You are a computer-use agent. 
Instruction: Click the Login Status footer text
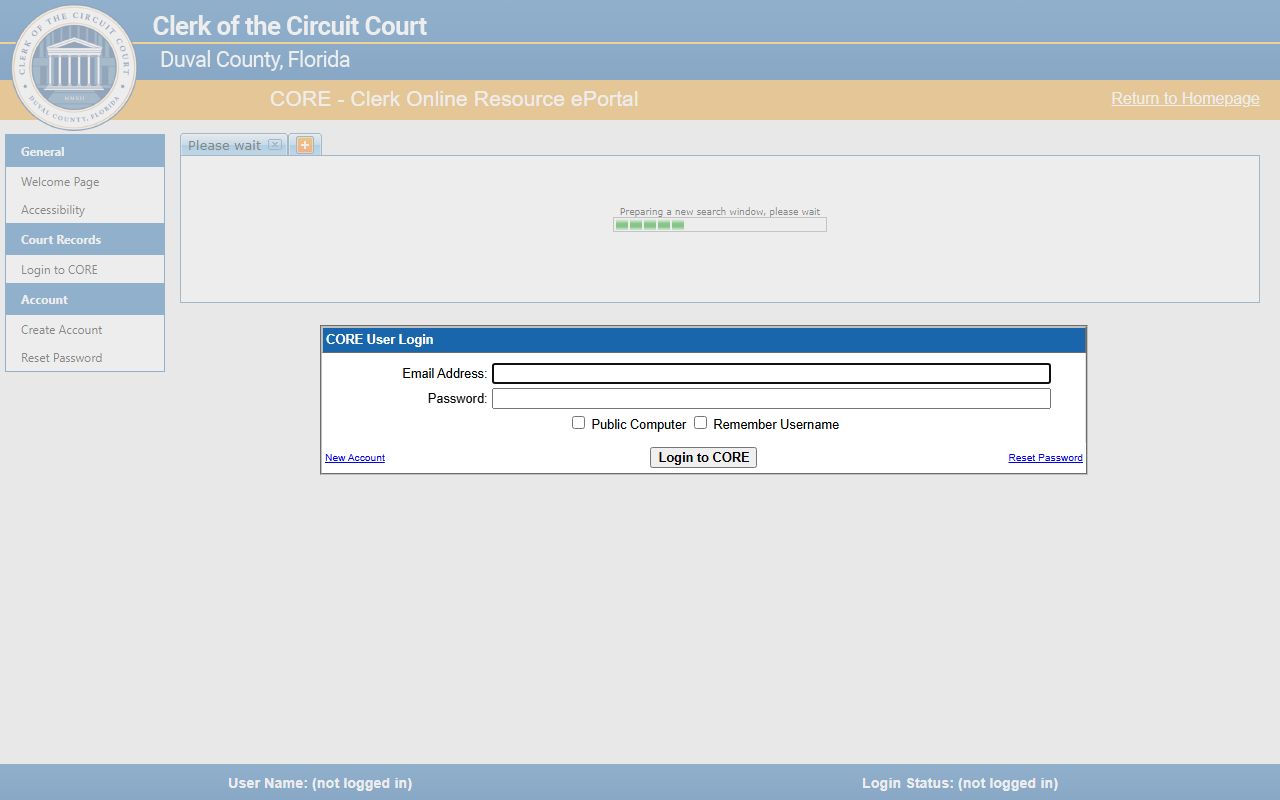tap(960, 783)
